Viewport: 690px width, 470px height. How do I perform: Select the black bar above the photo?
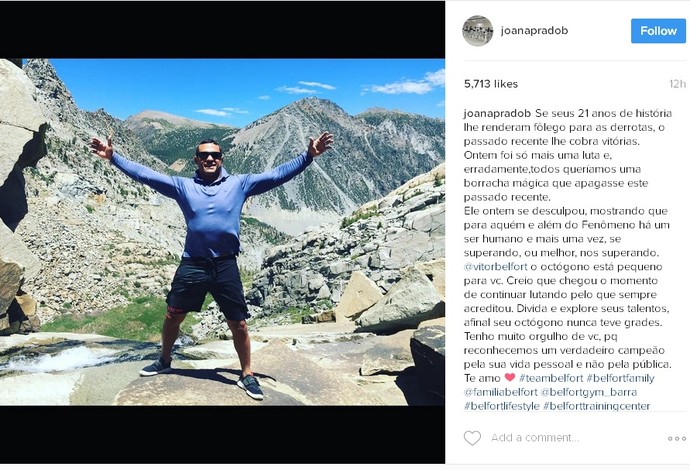click(x=222, y=29)
